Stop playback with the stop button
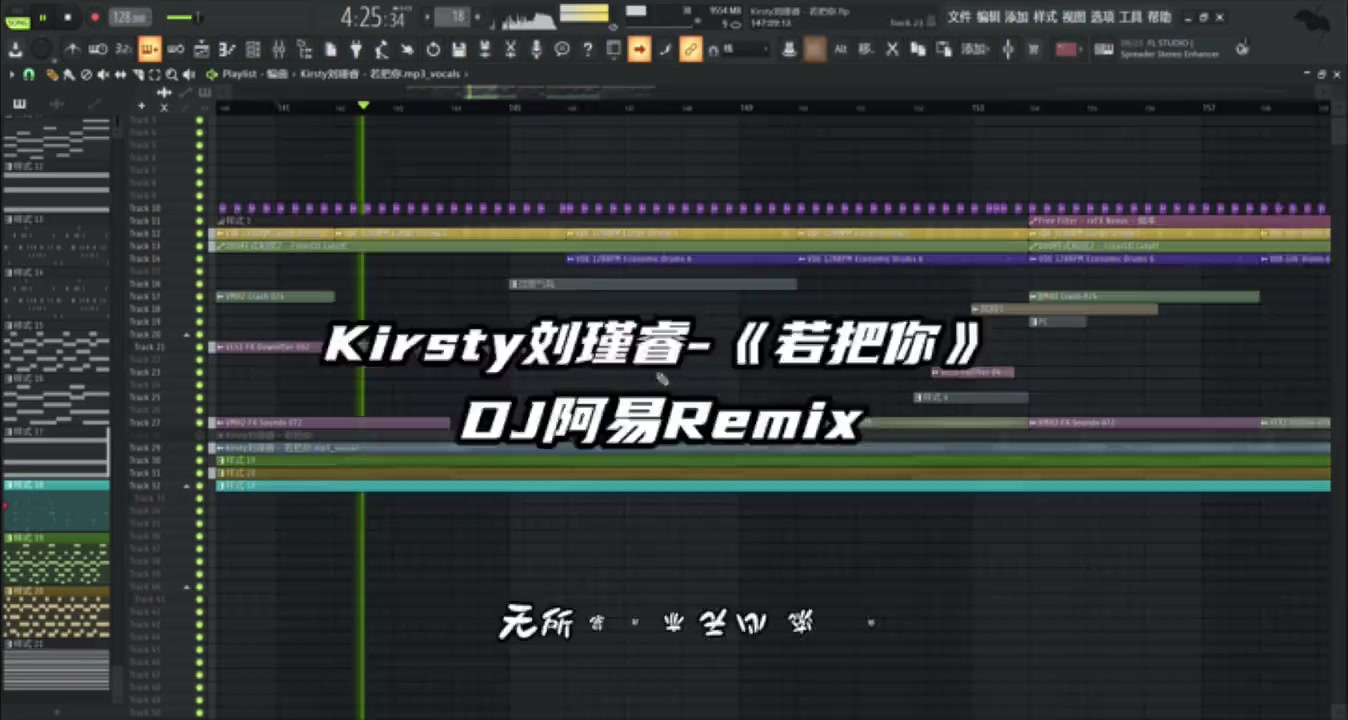 coord(68,17)
